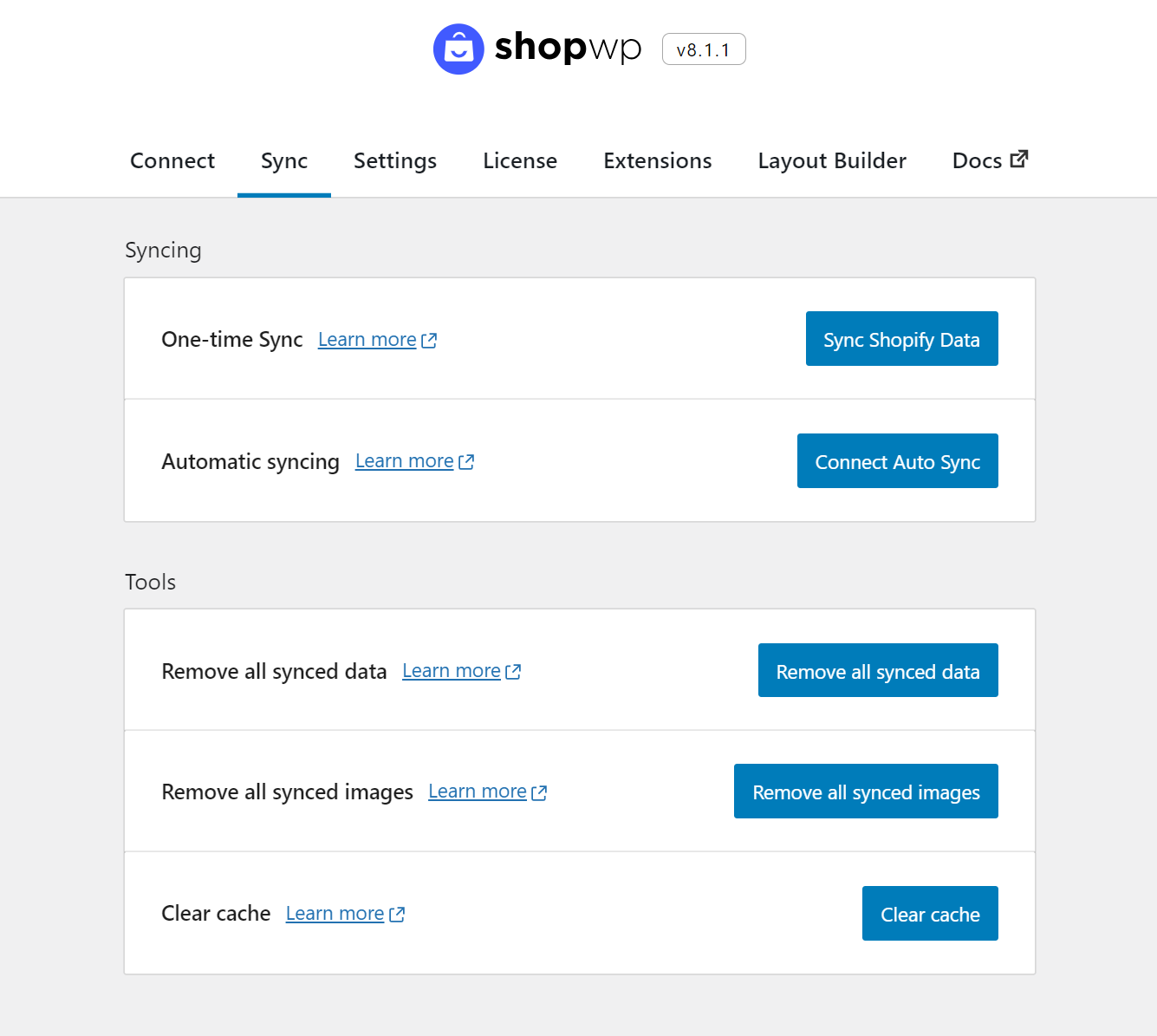The height and width of the screenshot is (1036, 1157).
Task: Click external icon next to Remove synced data
Action: click(x=513, y=672)
